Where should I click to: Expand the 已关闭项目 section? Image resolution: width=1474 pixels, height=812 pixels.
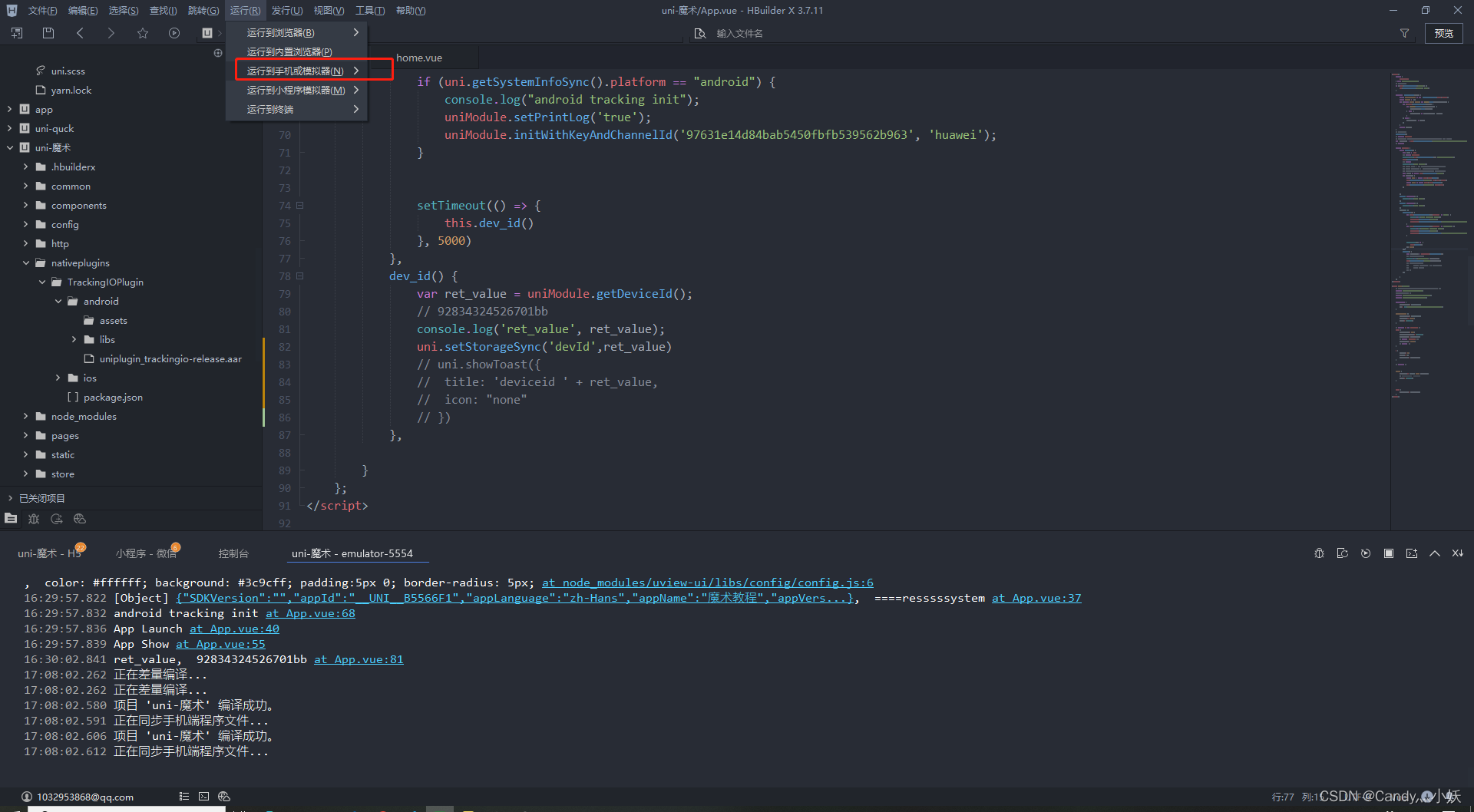click(9, 498)
